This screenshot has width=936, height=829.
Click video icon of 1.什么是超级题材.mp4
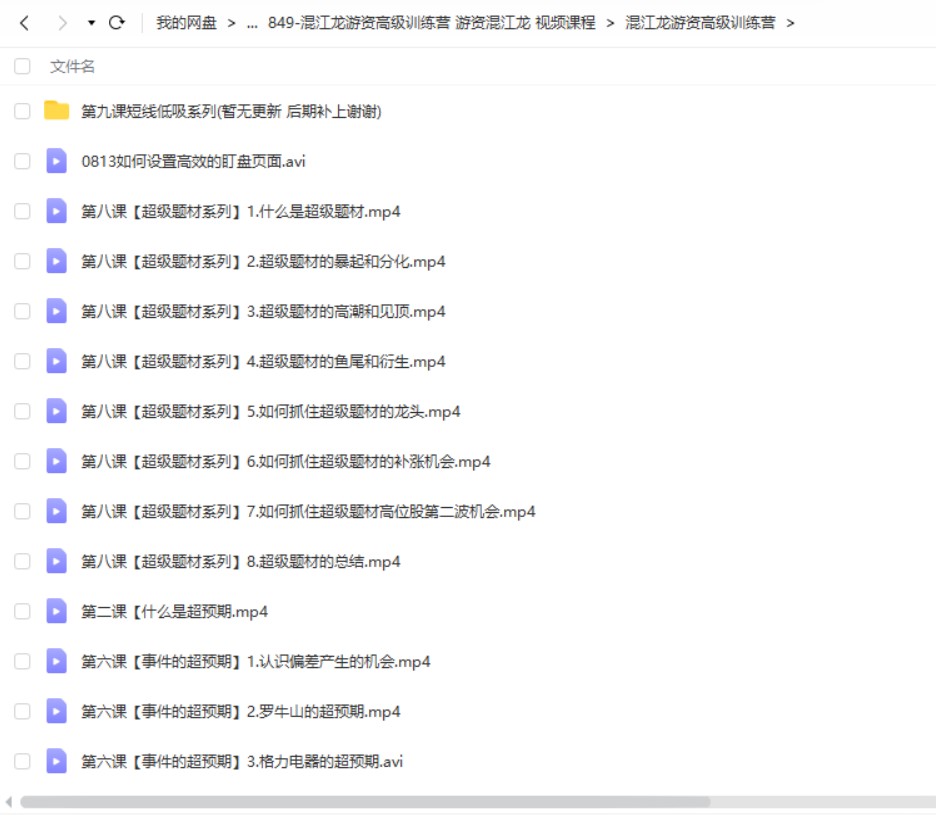57,211
